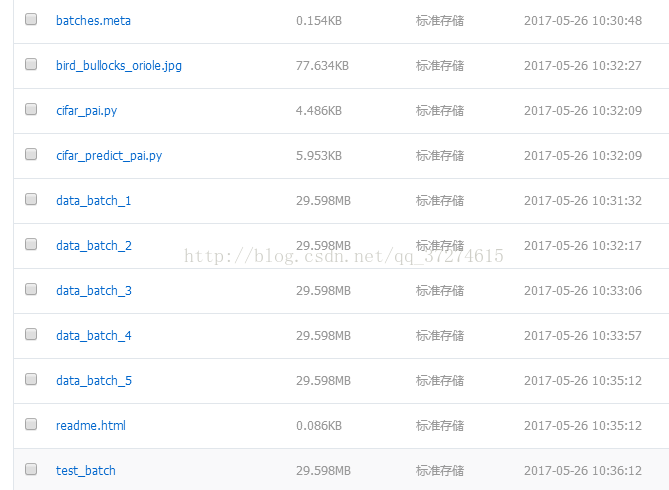Click the timestamp 2017-05-26 10:33:57
Screen dimensions: 669x490
point(583,336)
